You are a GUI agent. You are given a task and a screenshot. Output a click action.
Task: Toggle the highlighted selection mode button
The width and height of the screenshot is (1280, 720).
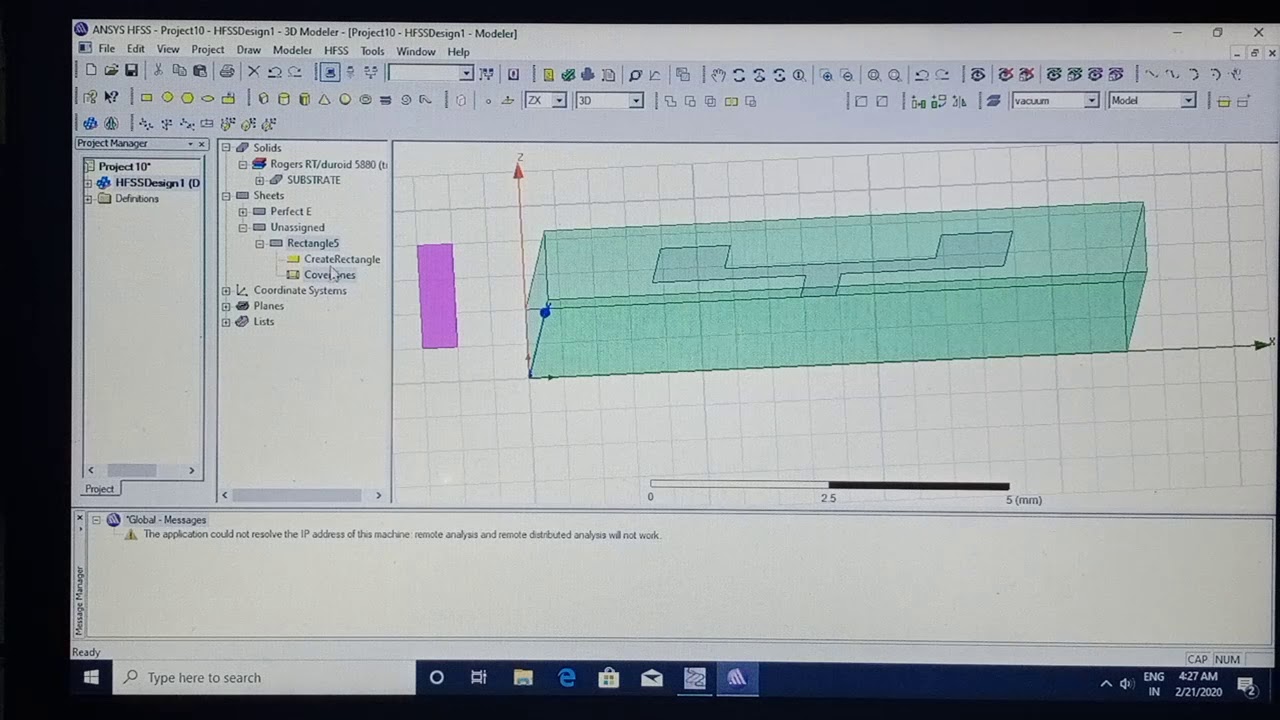coord(329,72)
